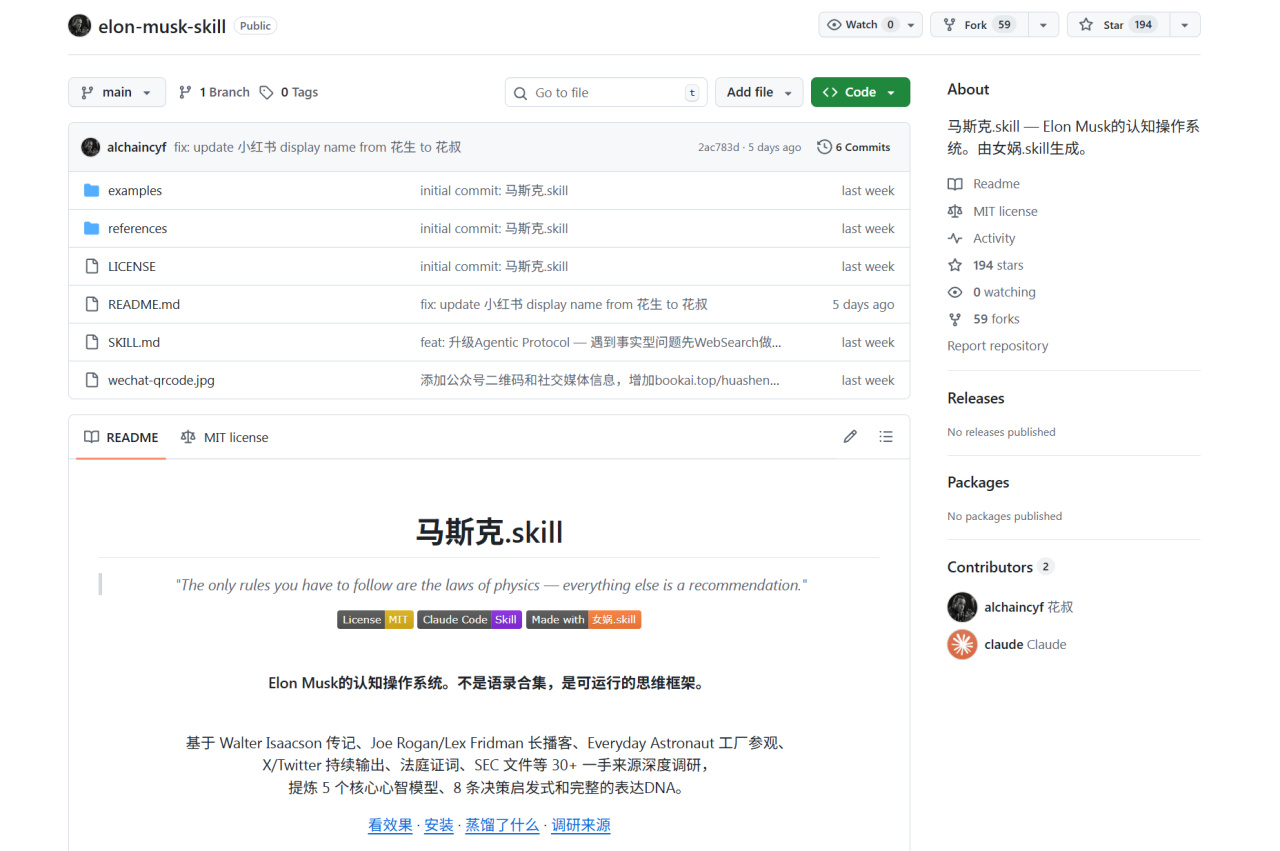This screenshot has width=1280, height=851.
Task: Open the Add file dropdown
Action: pos(759,92)
